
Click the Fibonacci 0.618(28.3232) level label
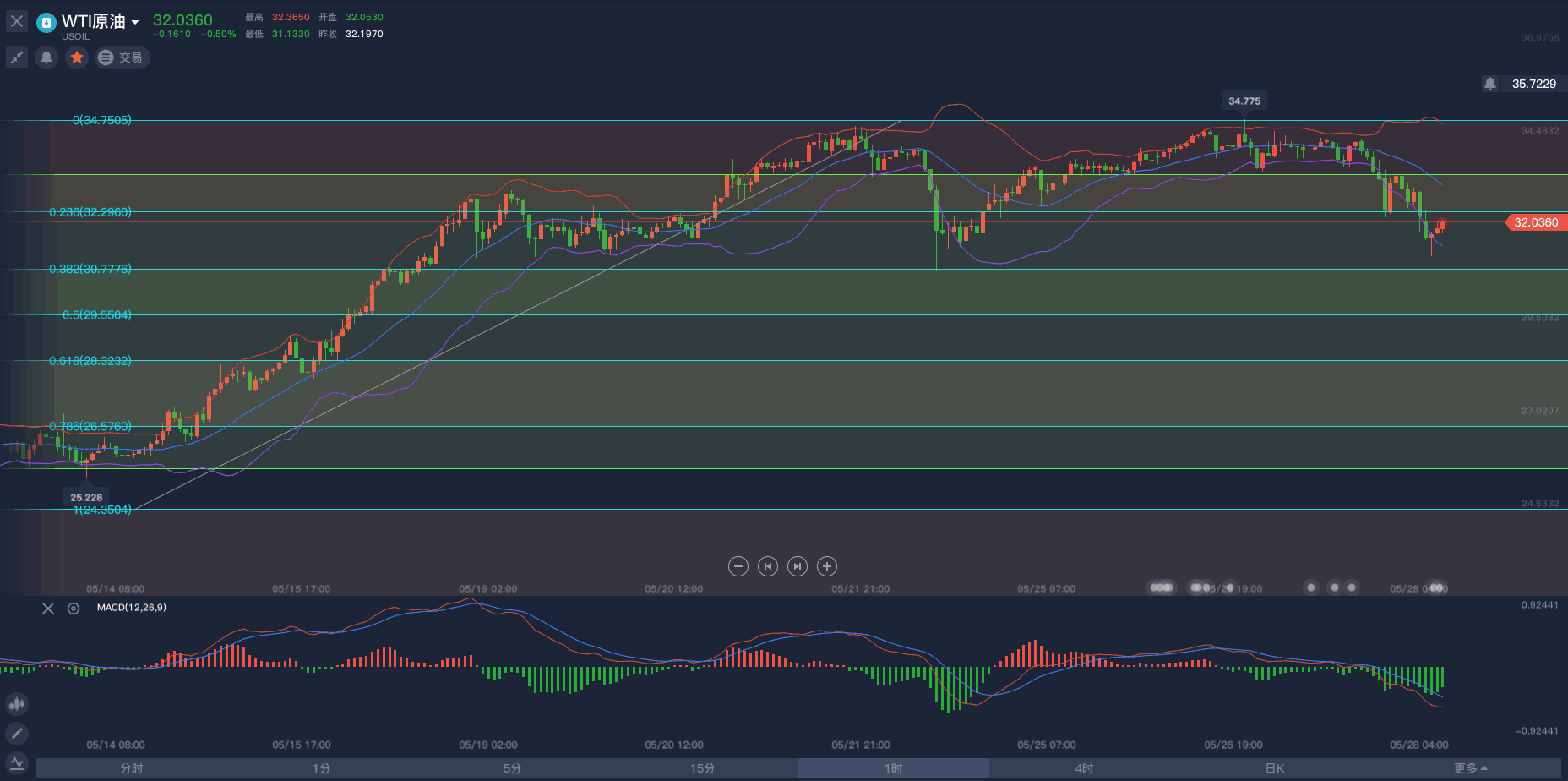pyautogui.click(x=90, y=360)
